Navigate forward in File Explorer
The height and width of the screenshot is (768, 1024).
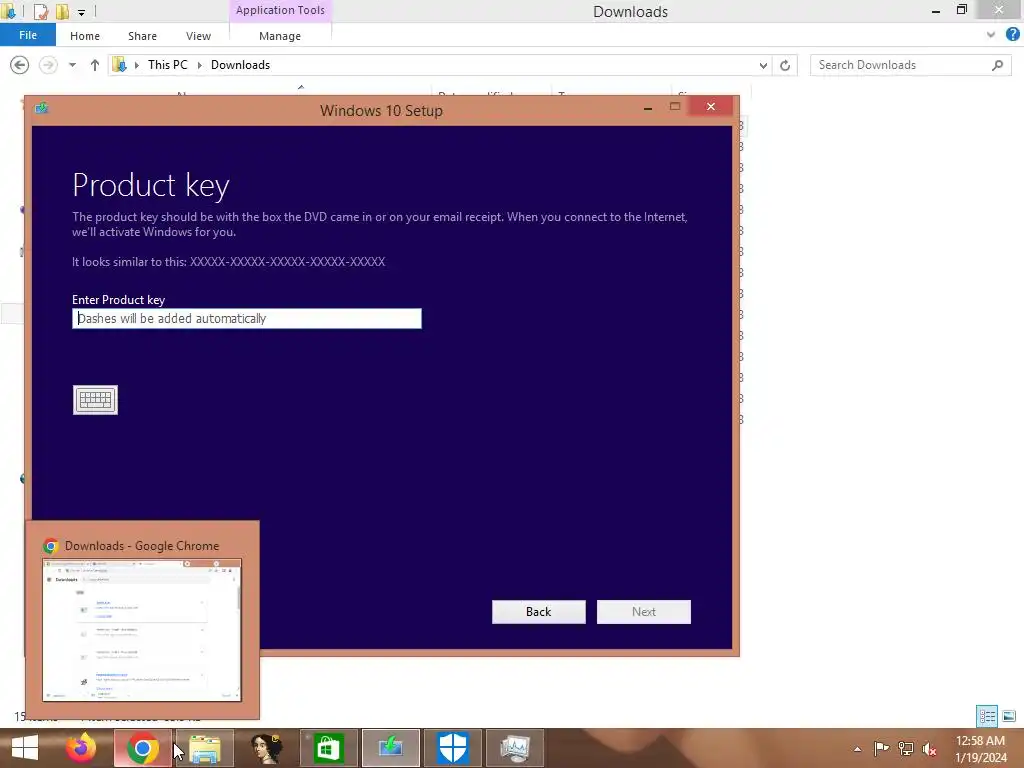tap(48, 65)
